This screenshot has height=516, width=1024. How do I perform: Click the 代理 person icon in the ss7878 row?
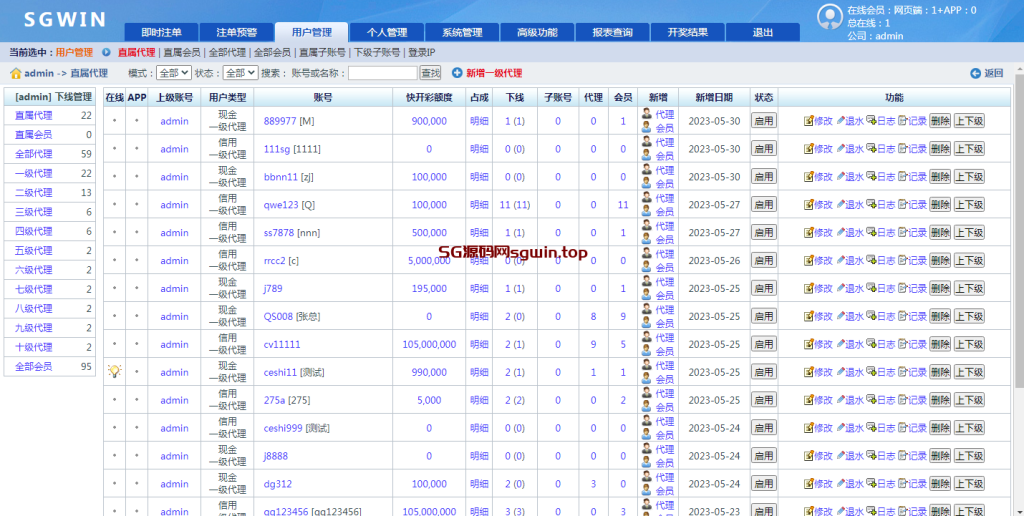pyautogui.click(x=647, y=225)
